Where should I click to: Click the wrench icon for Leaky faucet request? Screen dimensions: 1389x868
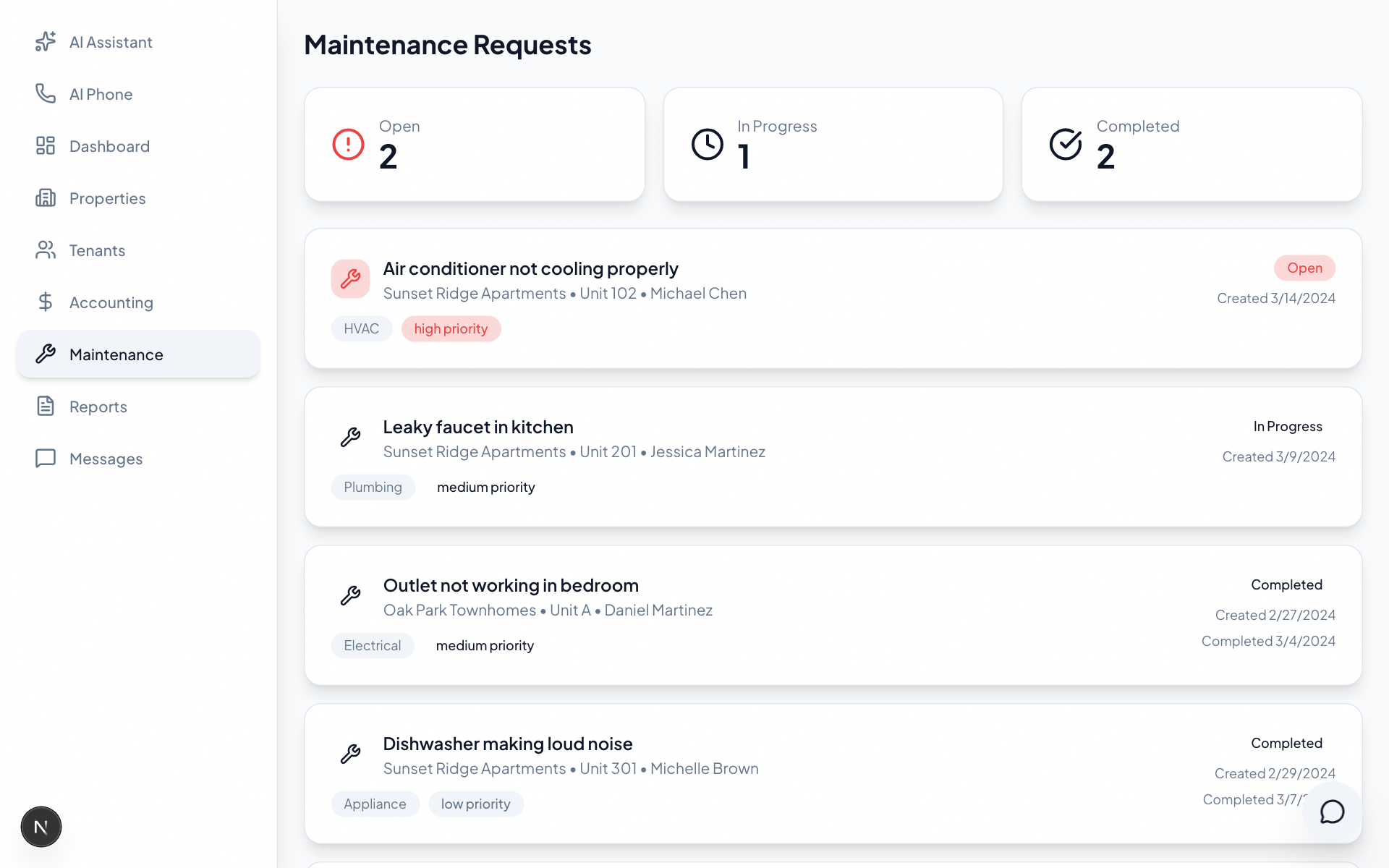pyautogui.click(x=351, y=438)
